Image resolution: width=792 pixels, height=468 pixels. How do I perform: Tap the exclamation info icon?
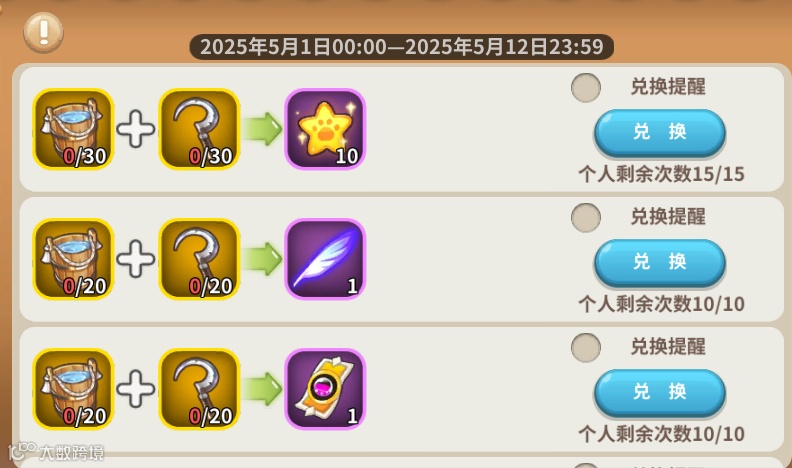(43, 32)
